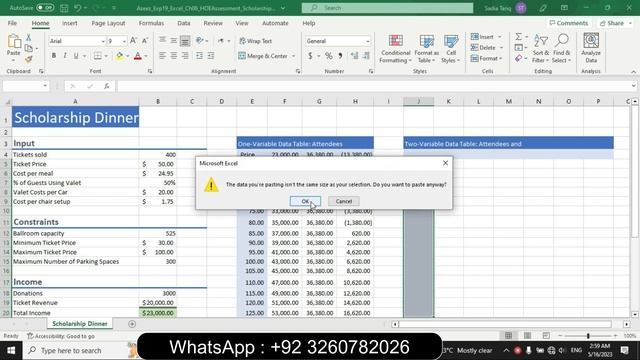This screenshot has width=640, height=360.
Task: Open the View tab
Action: click(242, 23)
